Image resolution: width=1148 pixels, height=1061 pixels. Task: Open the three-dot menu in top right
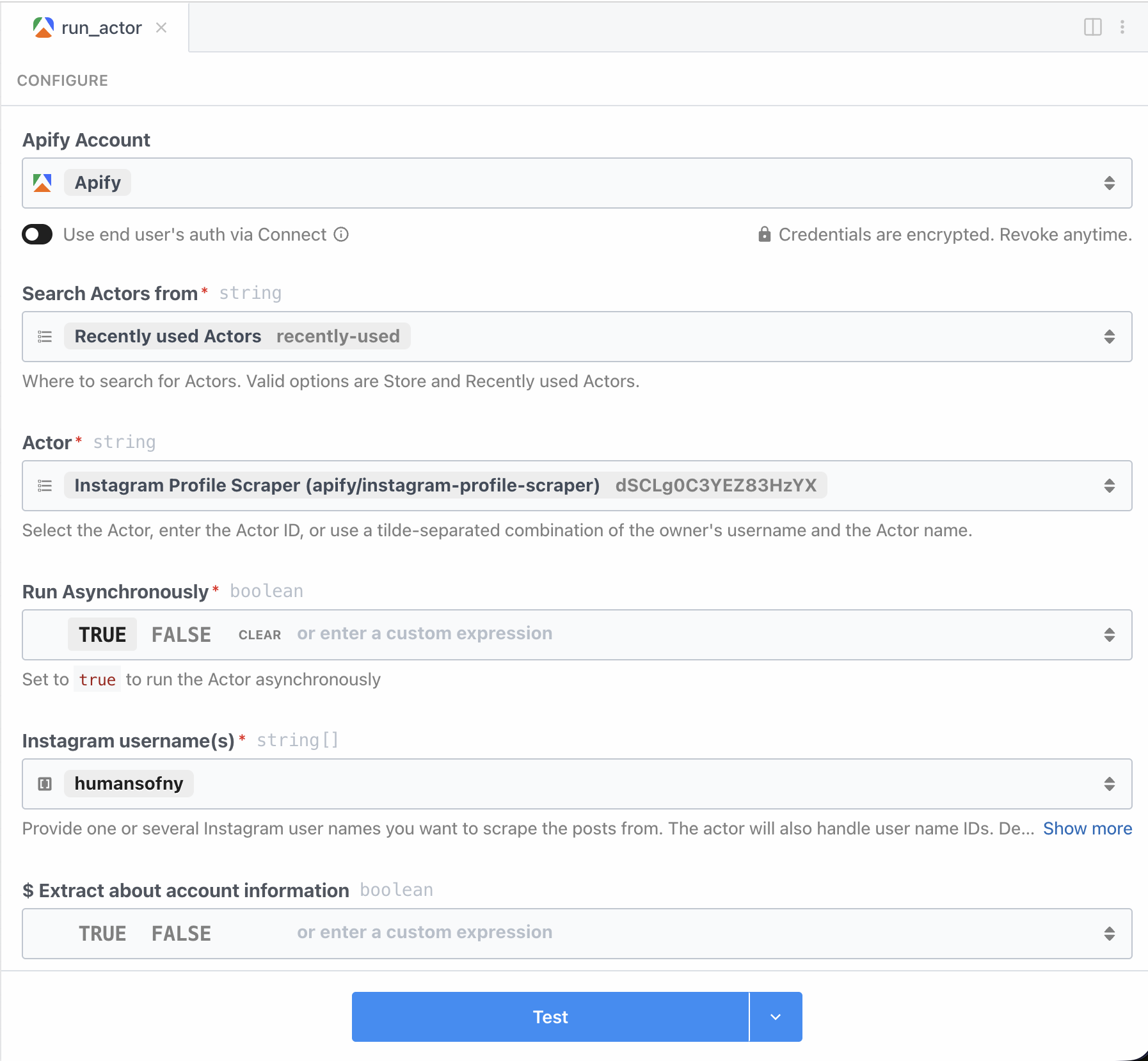(x=1123, y=27)
